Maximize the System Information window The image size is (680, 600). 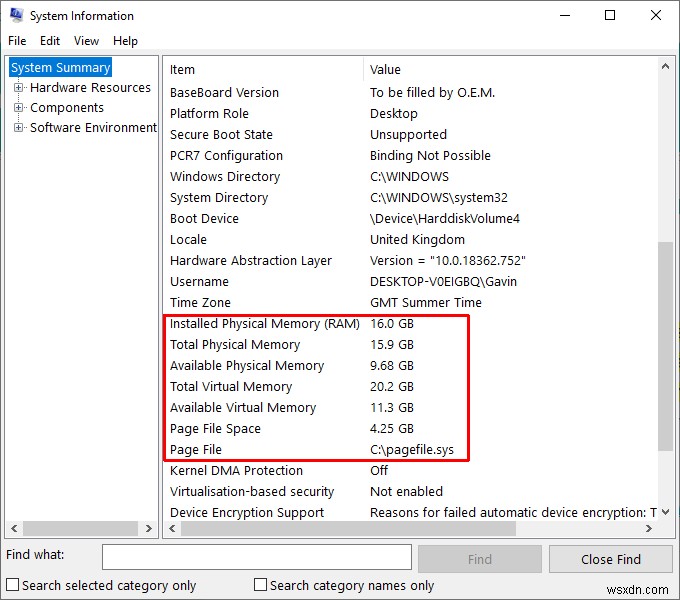(x=610, y=15)
